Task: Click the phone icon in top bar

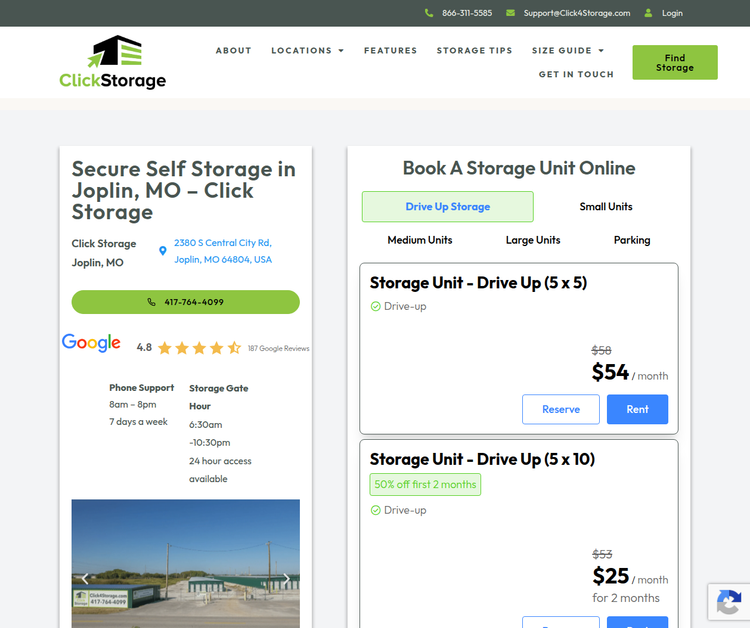Action: (429, 13)
